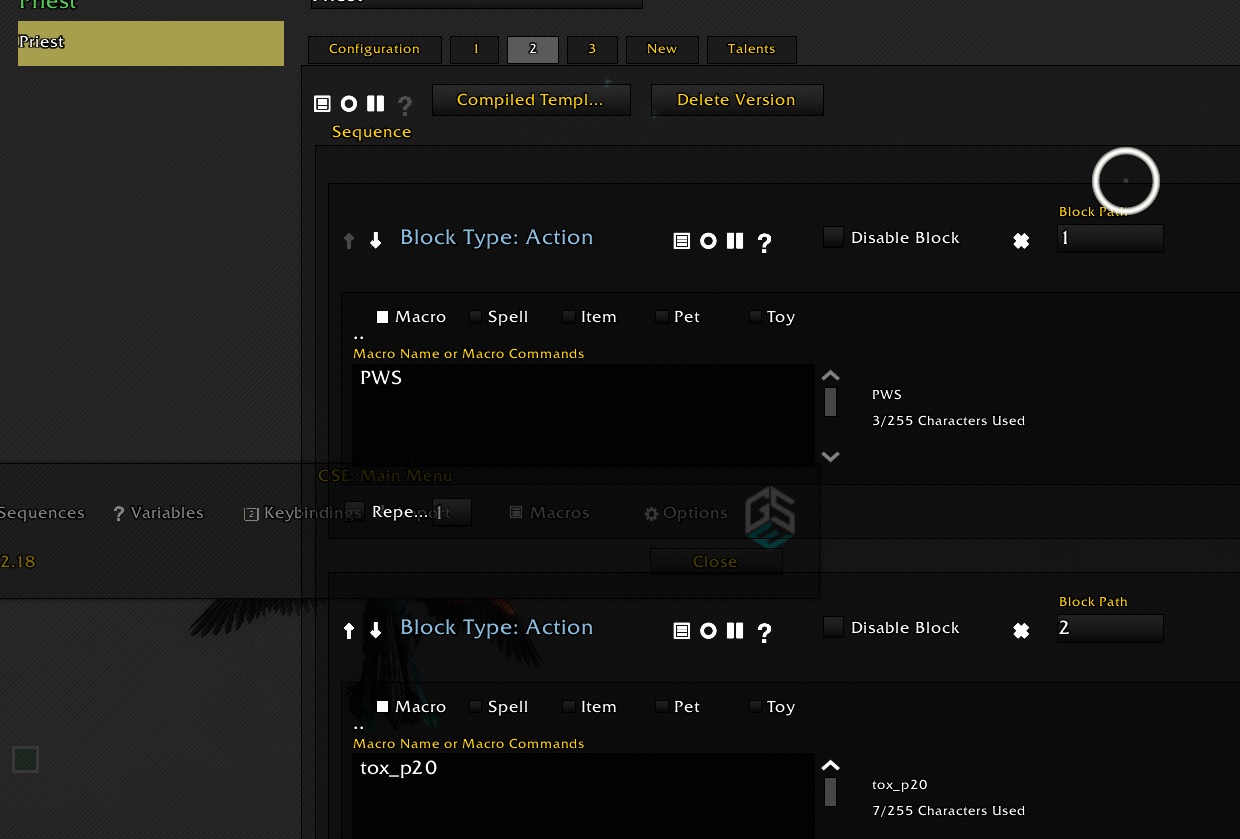Open the Configuration tab
Image resolution: width=1240 pixels, height=839 pixels.
(x=375, y=49)
